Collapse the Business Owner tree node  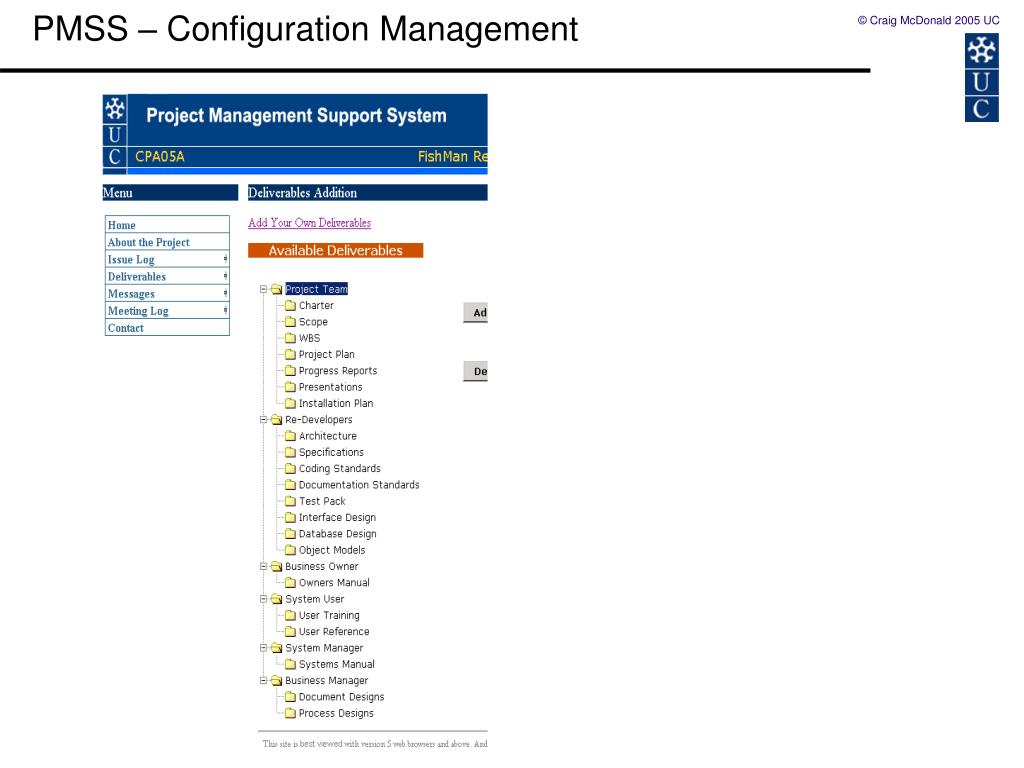click(x=264, y=566)
